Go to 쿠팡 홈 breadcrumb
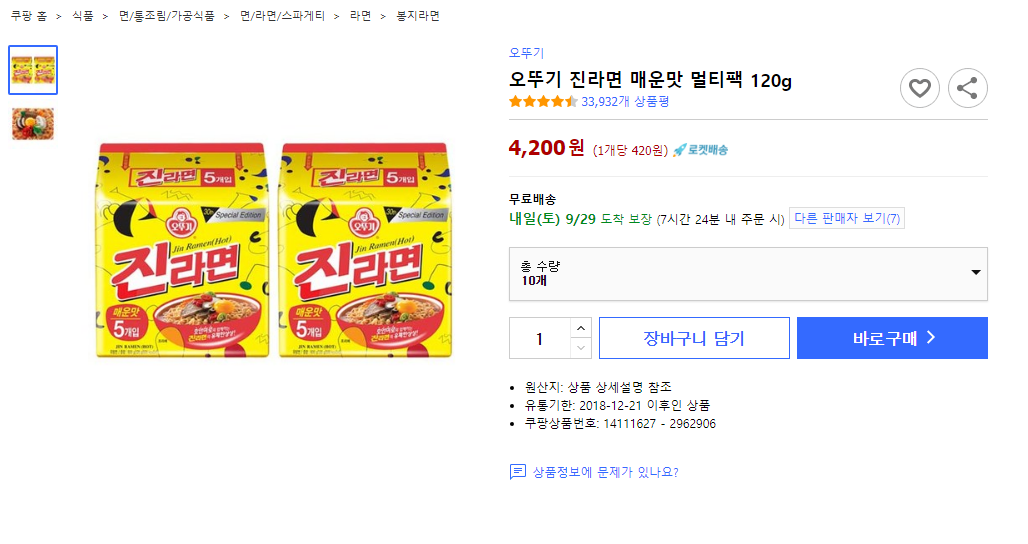The width and height of the screenshot is (1028, 544). point(29,16)
